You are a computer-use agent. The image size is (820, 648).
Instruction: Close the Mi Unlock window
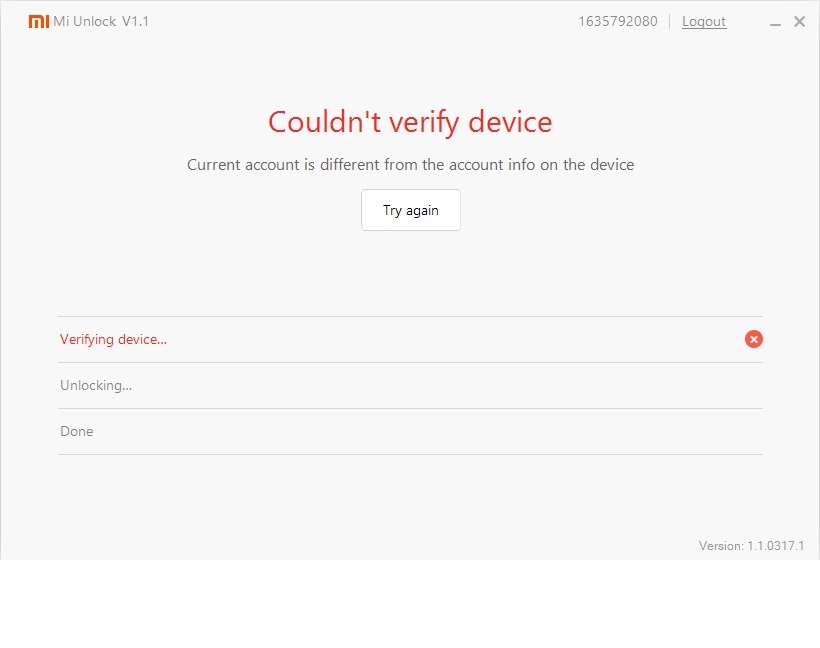coord(799,21)
